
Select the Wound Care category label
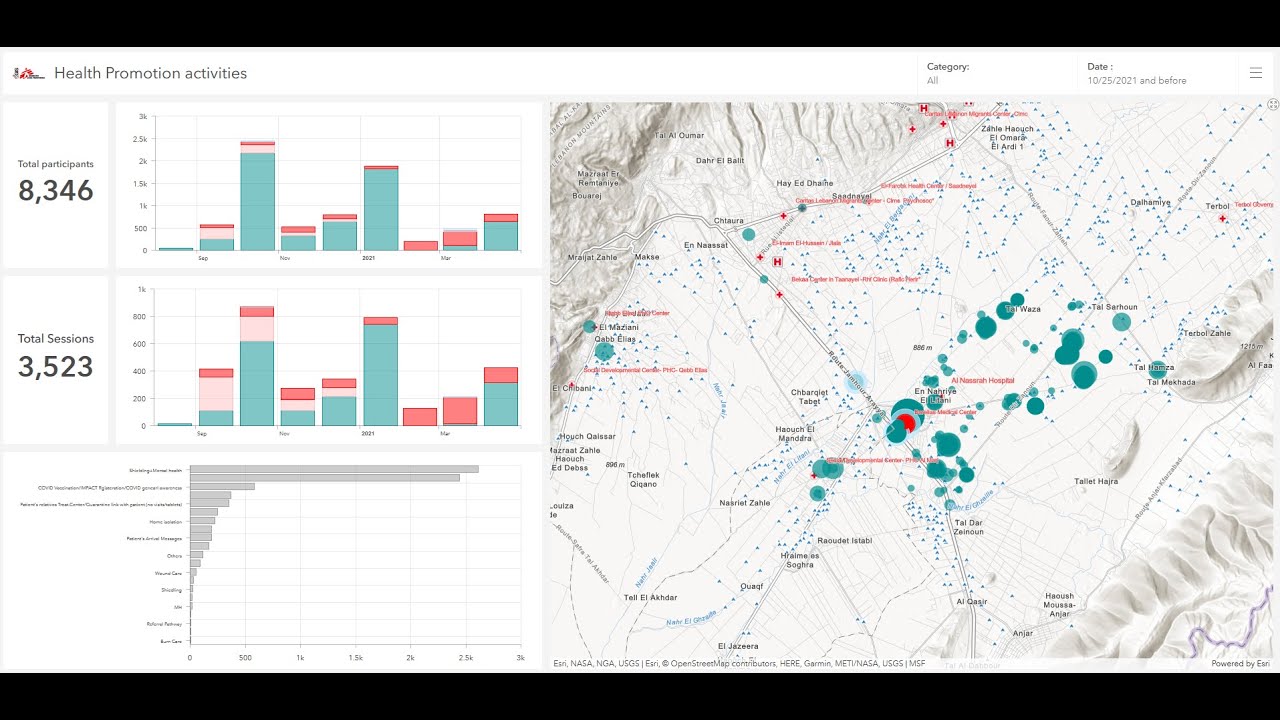[170, 574]
